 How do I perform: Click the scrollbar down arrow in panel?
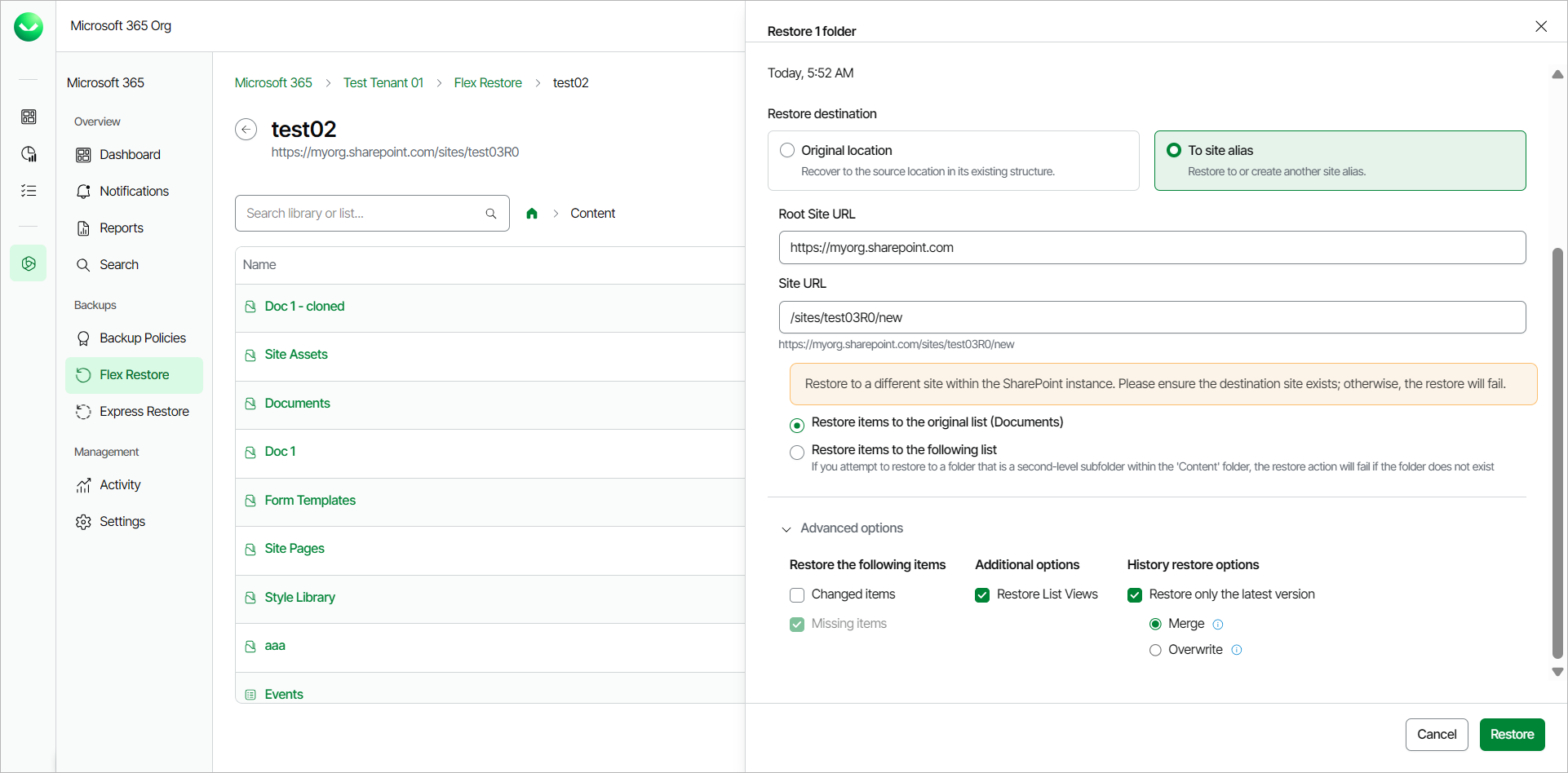click(x=1557, y=673)
